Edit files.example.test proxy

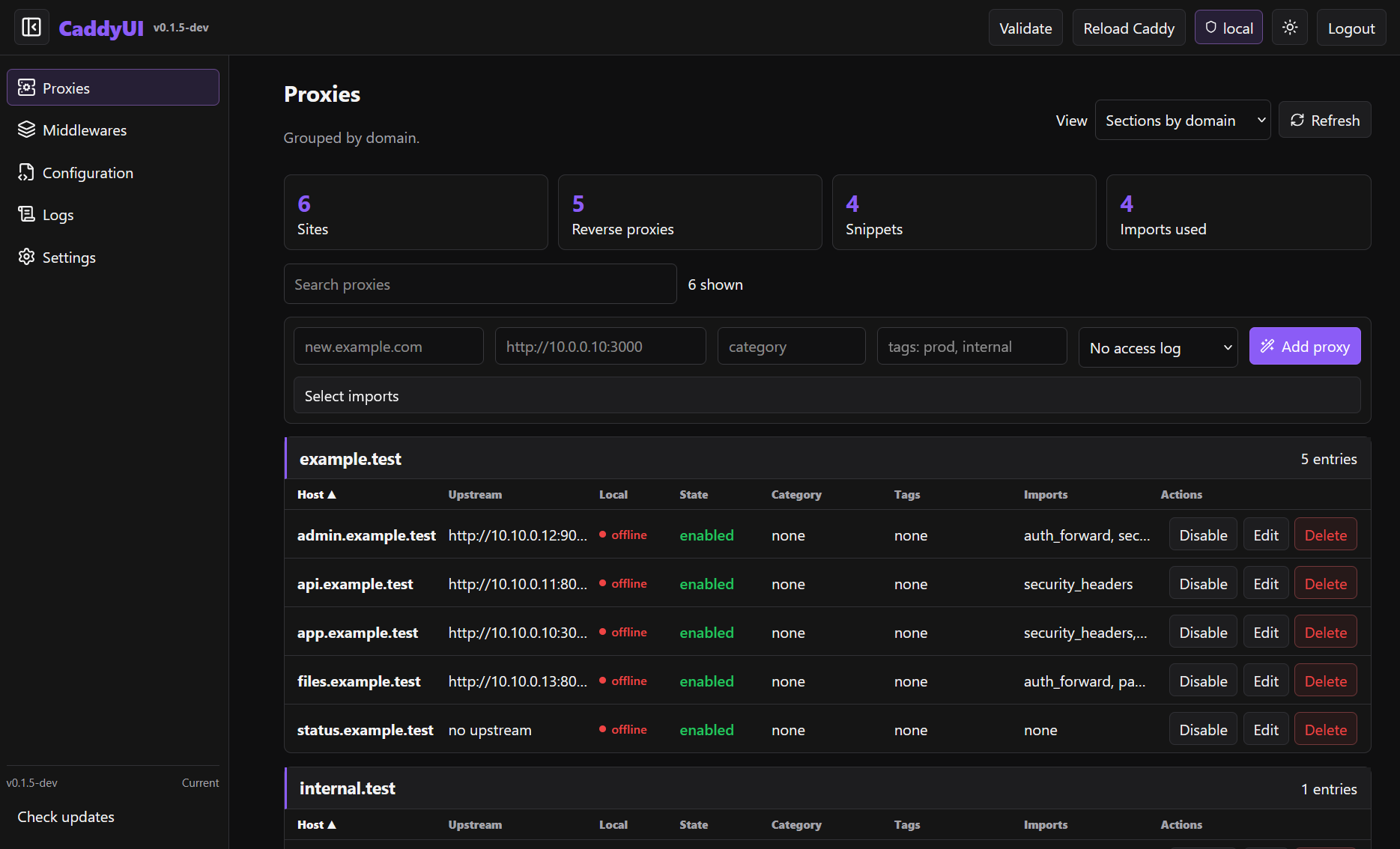click(x=1266, y=681)
